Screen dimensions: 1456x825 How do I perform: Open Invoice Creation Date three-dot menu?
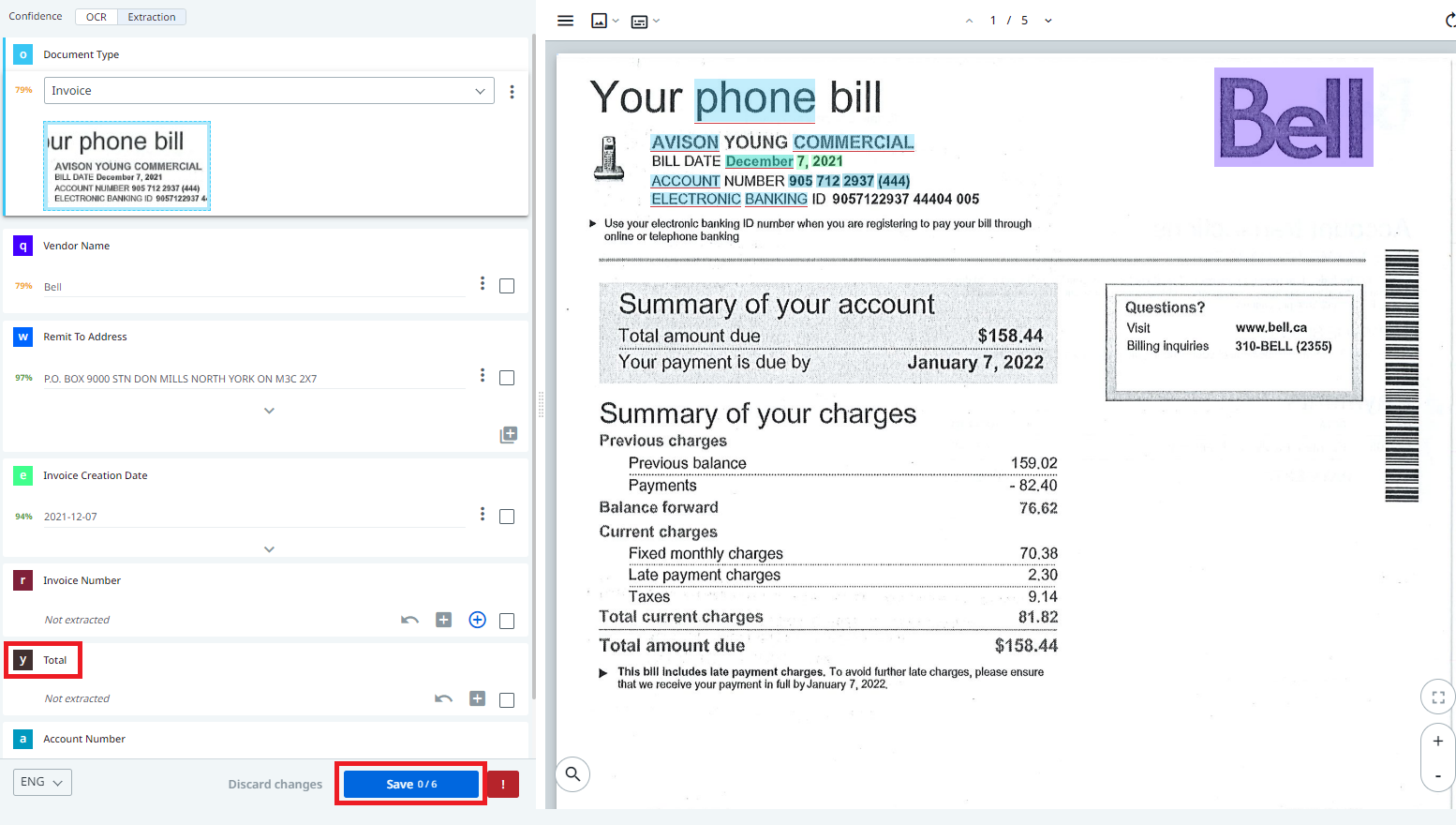coord(483,514)
